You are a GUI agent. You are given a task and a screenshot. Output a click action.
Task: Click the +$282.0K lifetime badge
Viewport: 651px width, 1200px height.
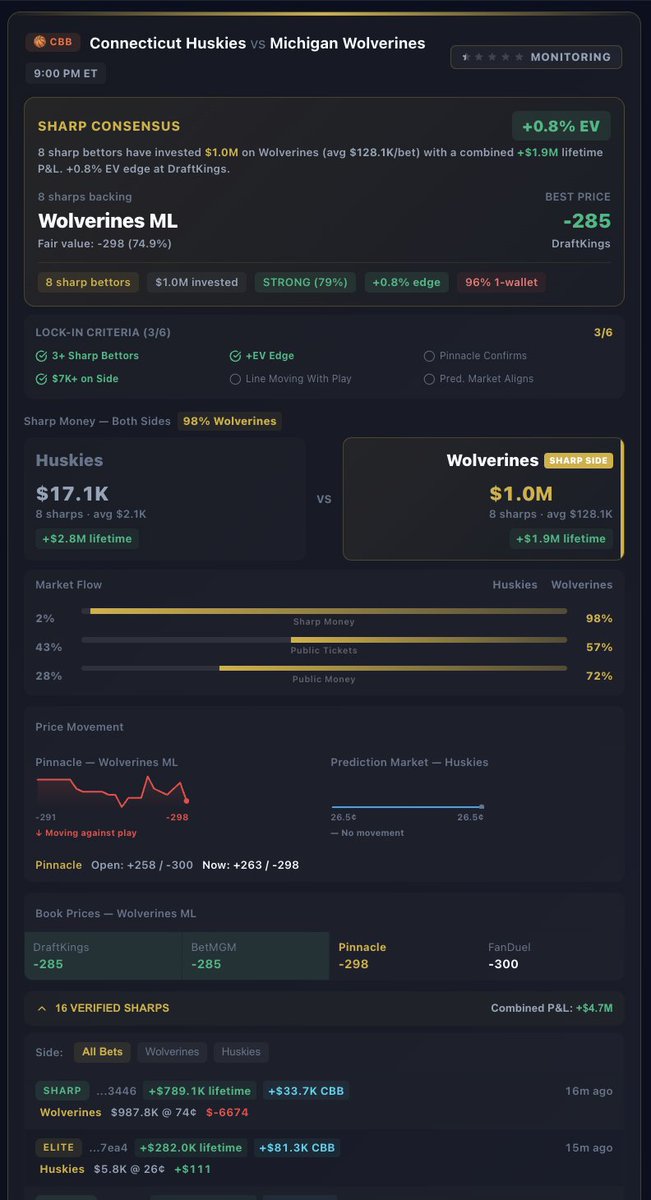coord(191,1147)
